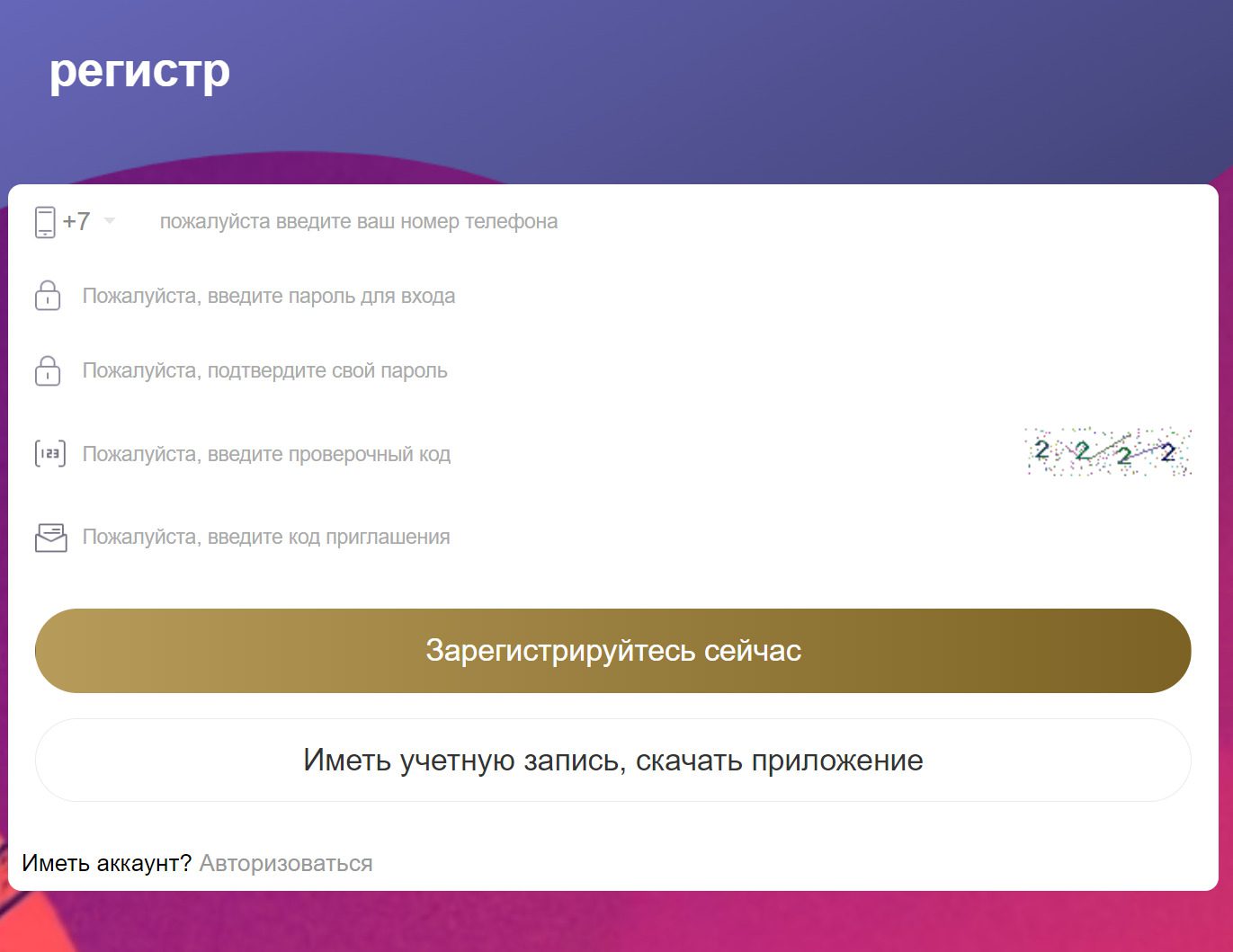Image resolution: width=1233 pixels, height=952 pixels.
Task: Click the lock icon beside login password
Action: click(48, 296)
